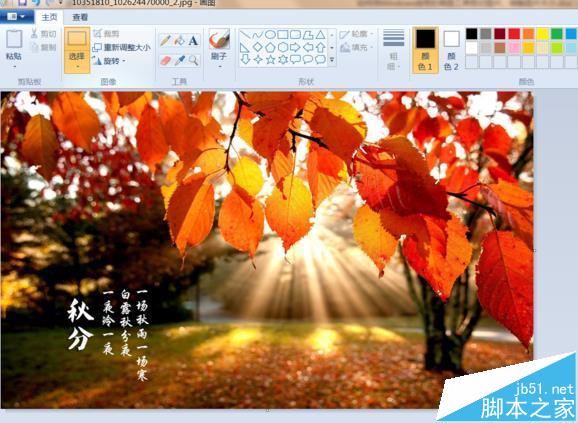This screenshot has height=423, width=578.
Task: Choose the Five-point star shape
Action: click(270, 59)
